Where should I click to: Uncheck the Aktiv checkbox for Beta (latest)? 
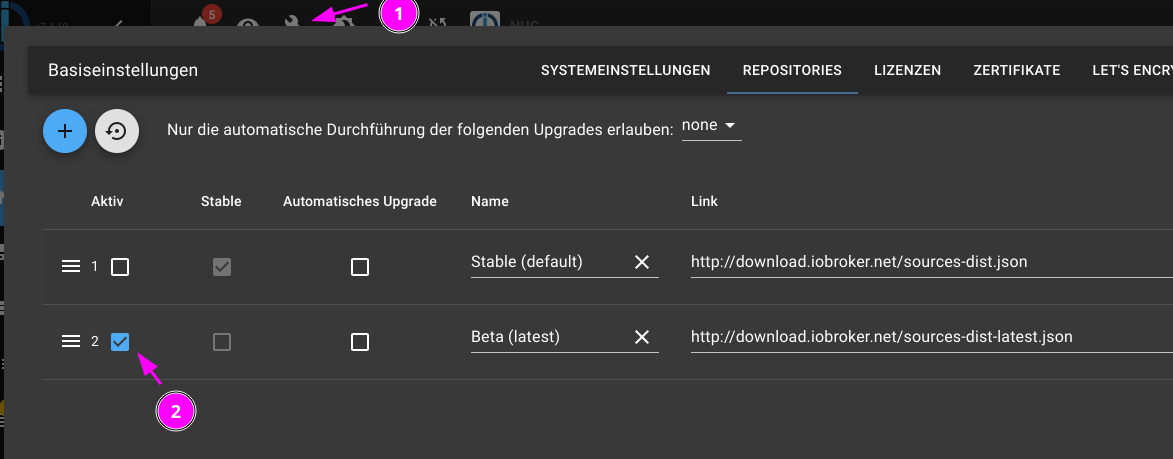(x=120, y=342)
